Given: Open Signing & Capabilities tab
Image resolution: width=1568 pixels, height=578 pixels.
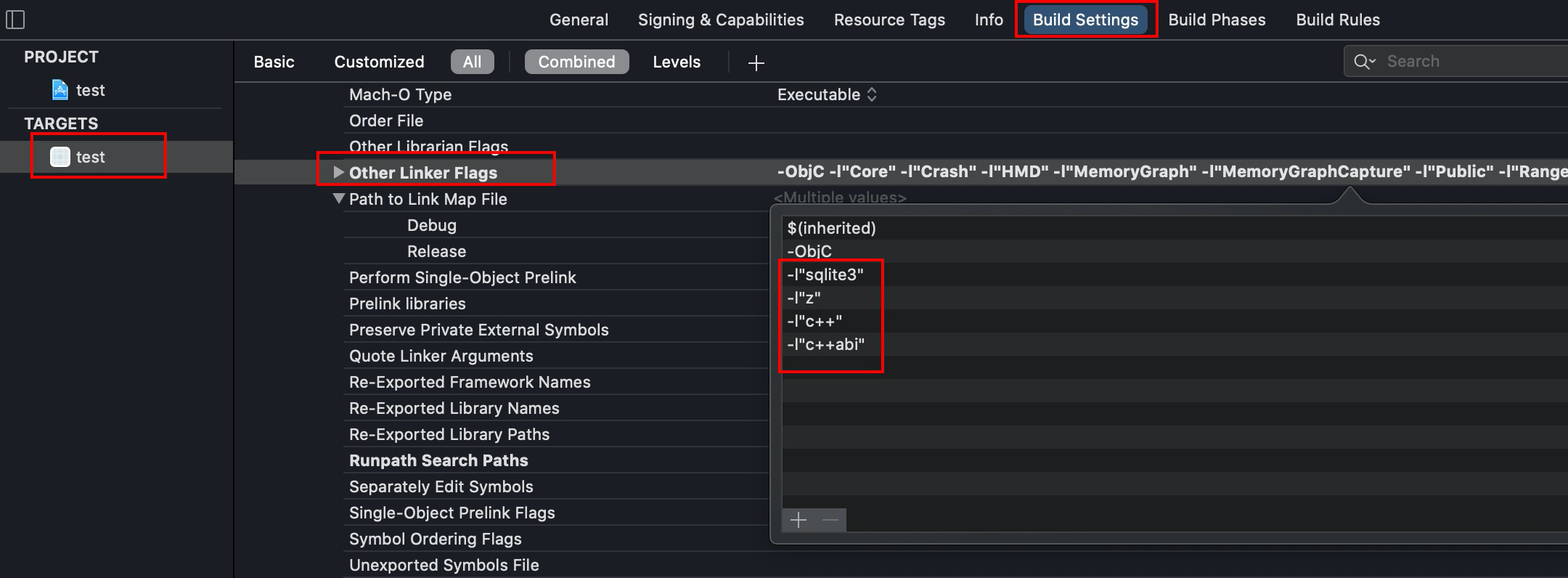Looking at the screenshot, I should click(x=721, y=20).
